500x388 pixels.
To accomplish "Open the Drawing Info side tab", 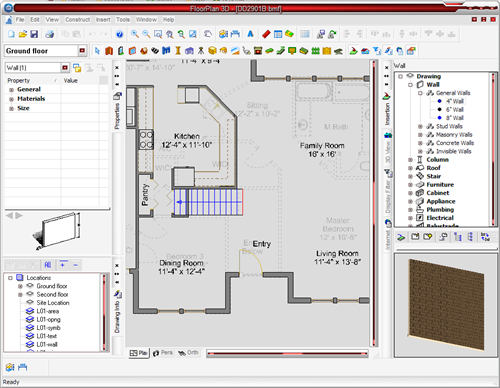I will (x=117, y=313).
